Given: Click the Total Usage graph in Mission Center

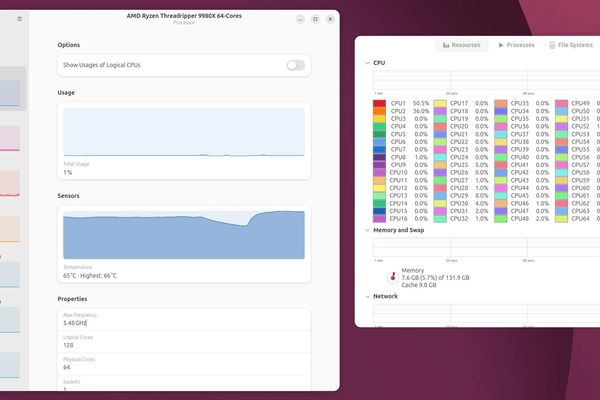Looking at the screenshot, I should click(184, 132).
